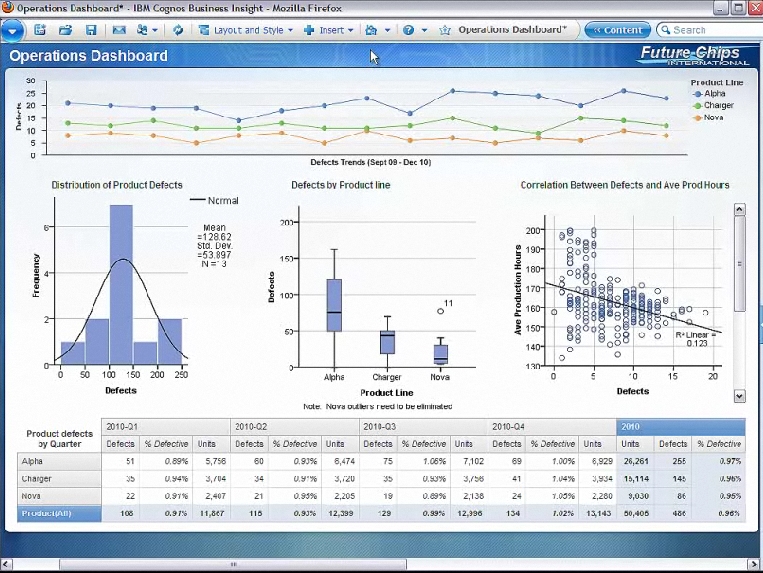This screenshot has height=573, width=763.
Task: Click the scatter widget scroll up arrow
Action: [739, 210]
